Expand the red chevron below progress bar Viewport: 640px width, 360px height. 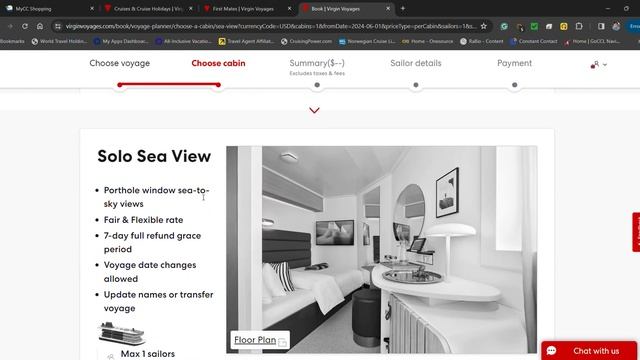(314, 110)
